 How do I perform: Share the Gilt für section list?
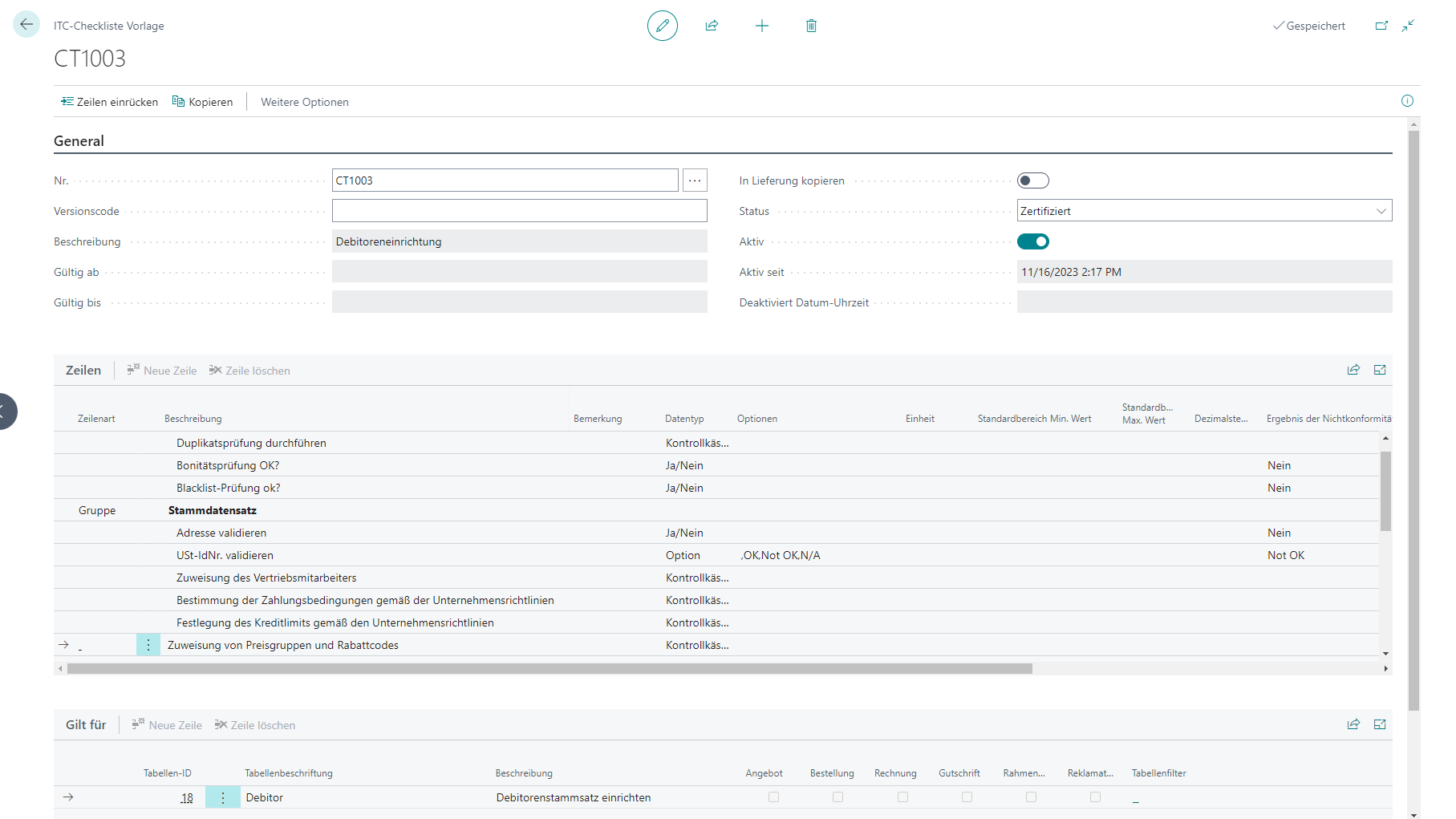coord(1353,724)
